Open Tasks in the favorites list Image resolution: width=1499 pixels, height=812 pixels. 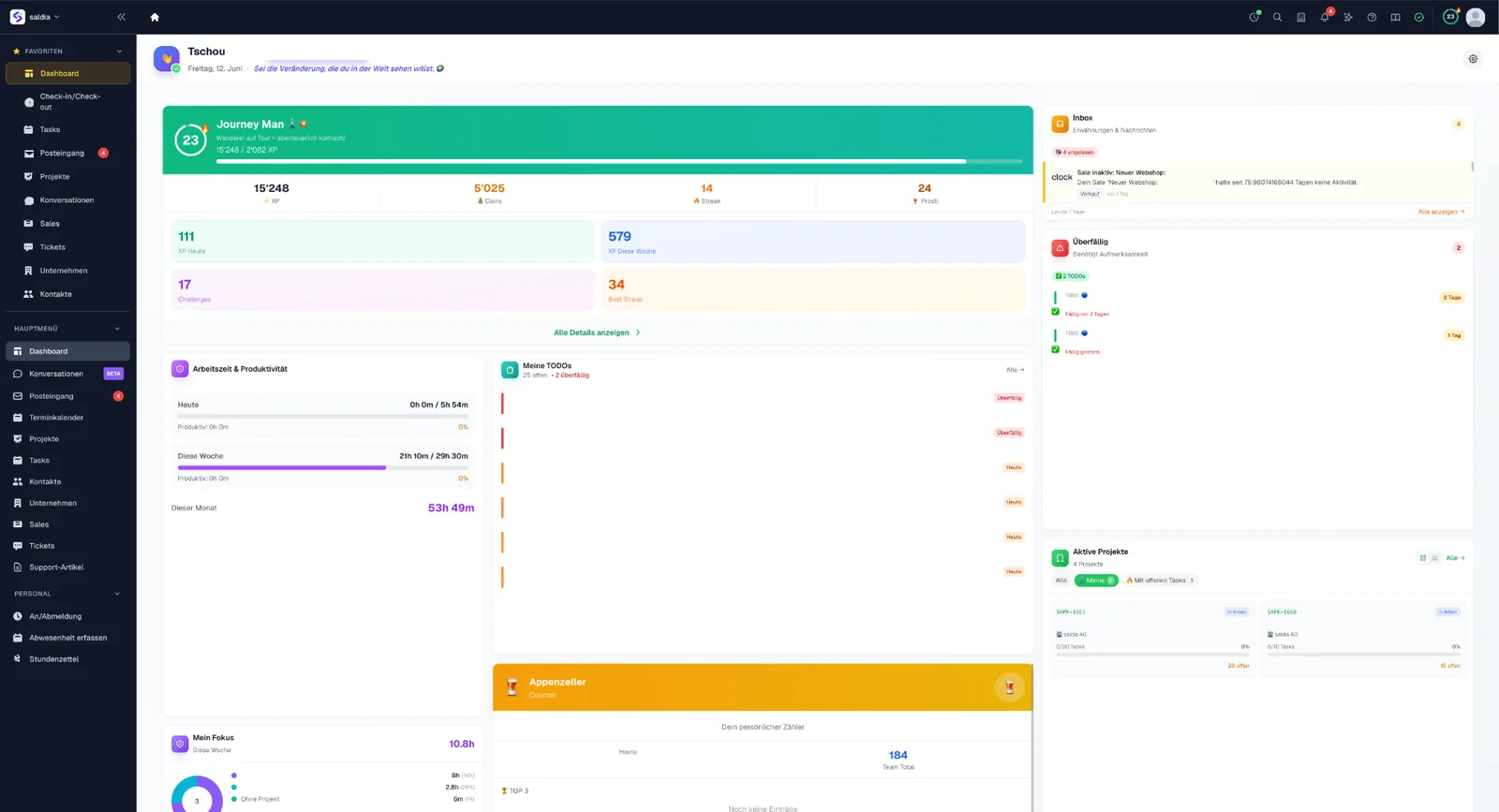click(x=67, y=129)
